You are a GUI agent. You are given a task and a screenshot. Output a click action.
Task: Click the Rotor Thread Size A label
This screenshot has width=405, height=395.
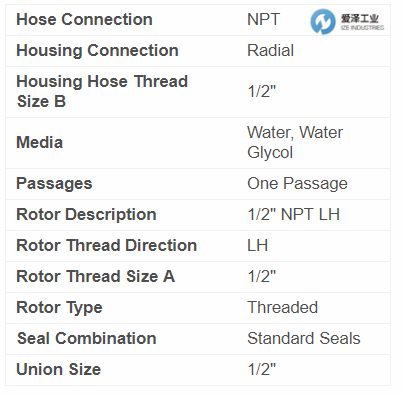(x=95, y=276)
